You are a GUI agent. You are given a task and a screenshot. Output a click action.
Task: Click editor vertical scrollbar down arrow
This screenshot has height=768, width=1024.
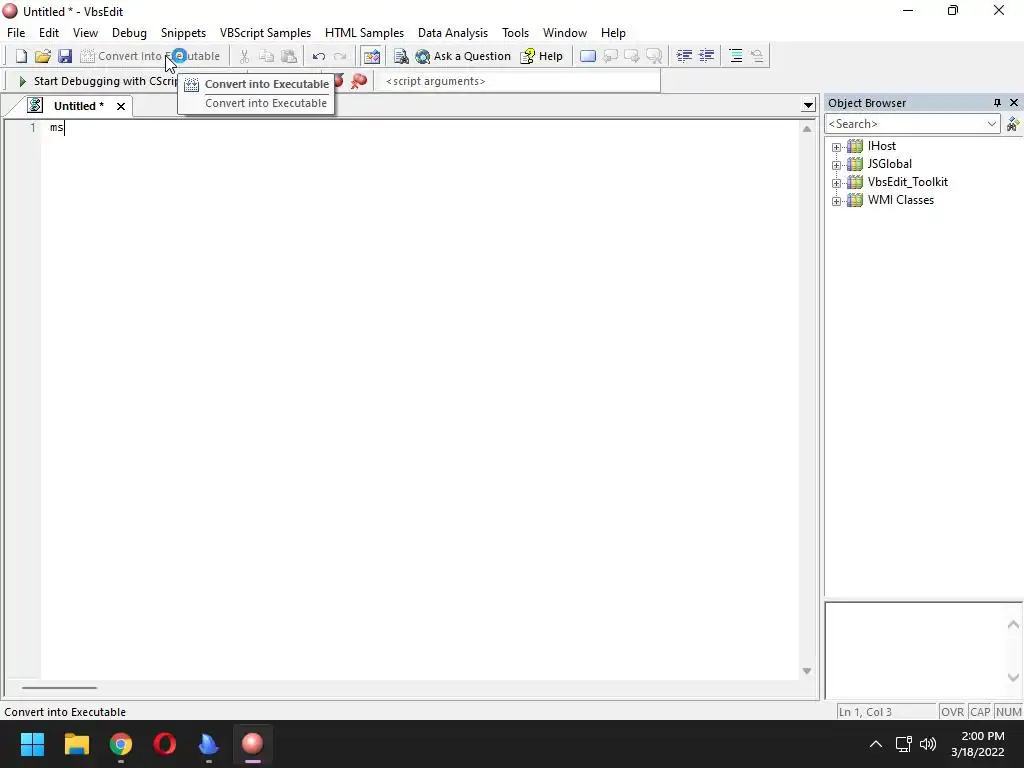point(807,671)
